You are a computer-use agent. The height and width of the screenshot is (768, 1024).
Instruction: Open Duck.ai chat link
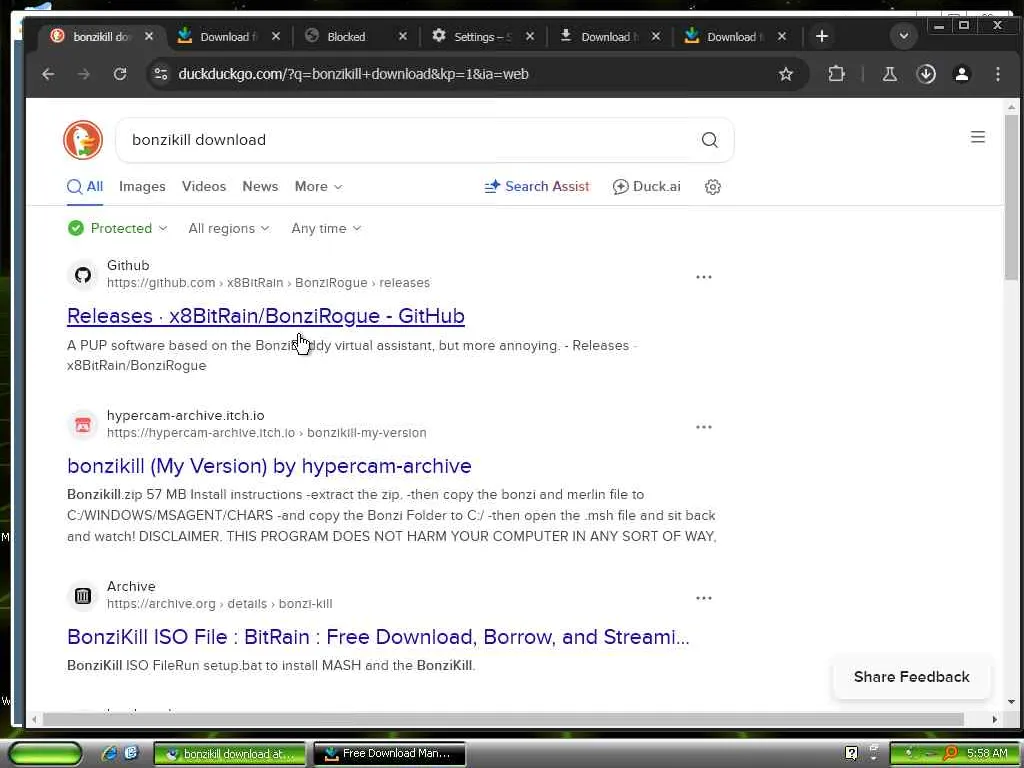(647, 187)
